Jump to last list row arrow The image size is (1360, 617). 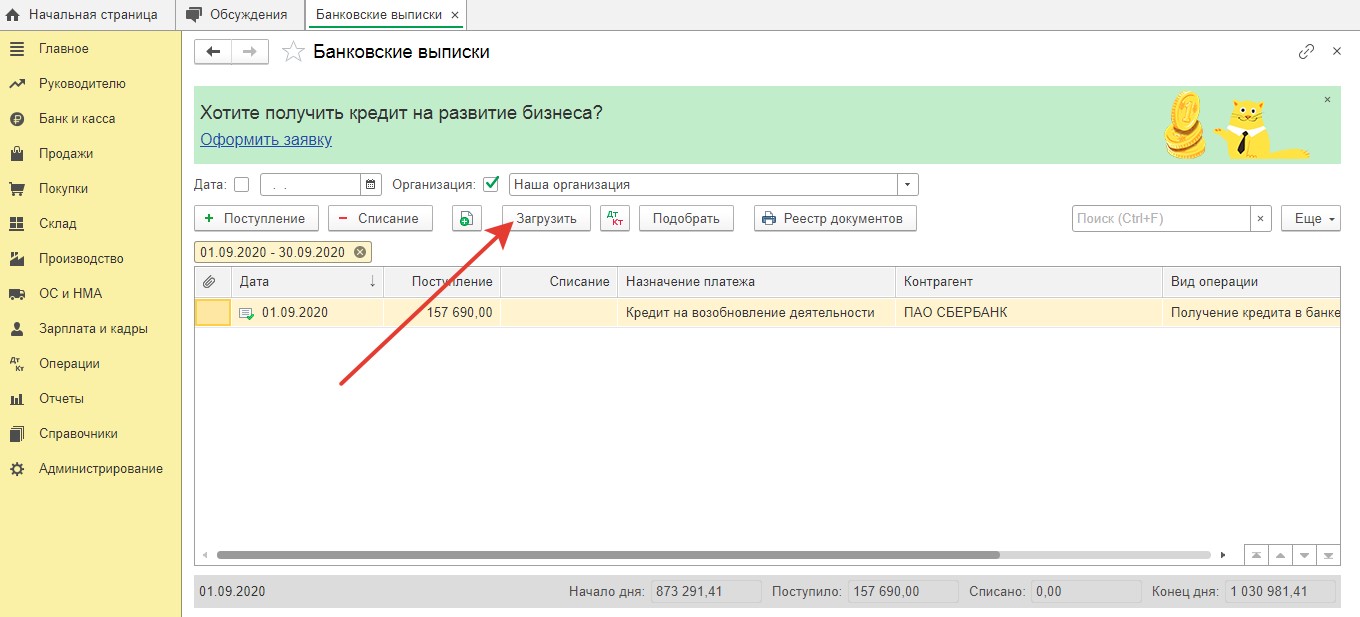tap(1329, 555)
